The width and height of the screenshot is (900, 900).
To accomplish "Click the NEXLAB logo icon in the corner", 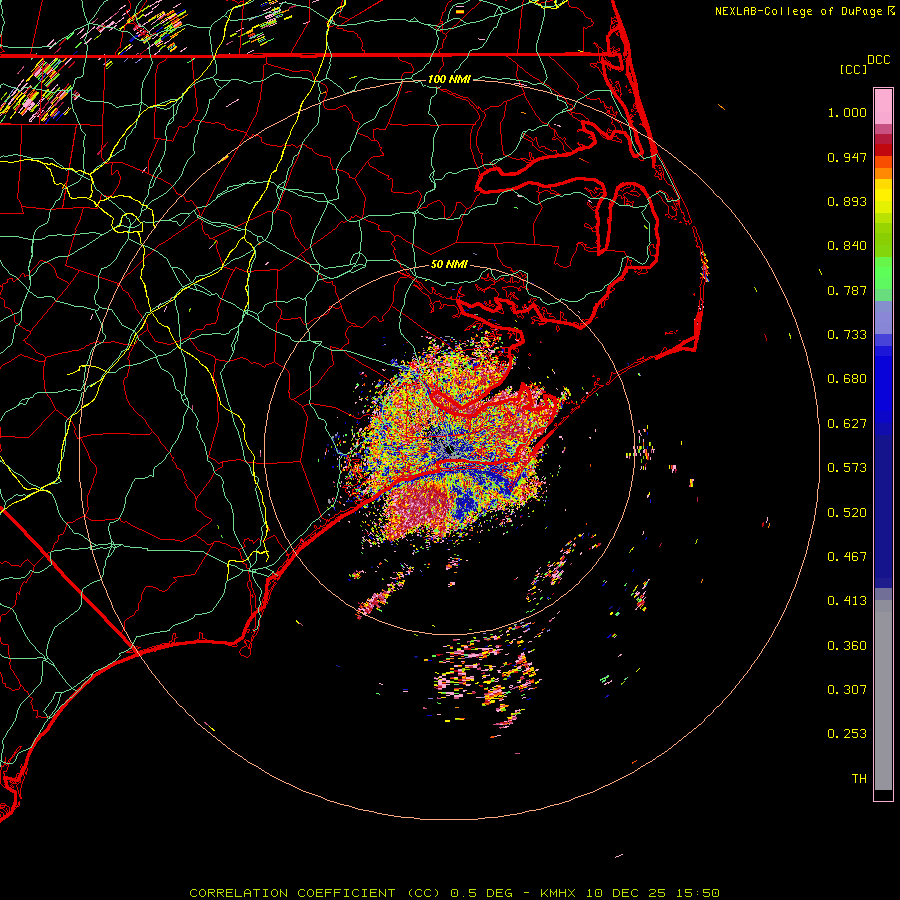I will (891, 11).
